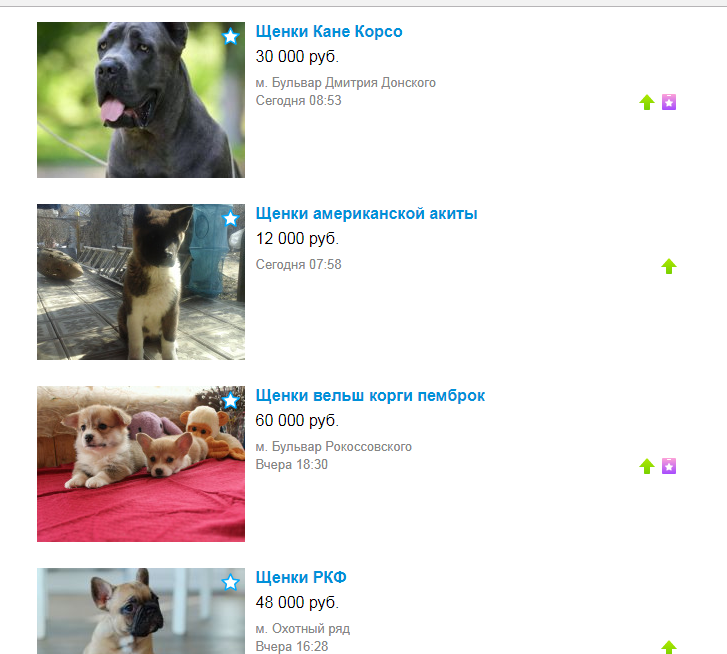View the French bulldog puppy photo
This screenshot has height=654, width=727.
(x=141, y=611)
